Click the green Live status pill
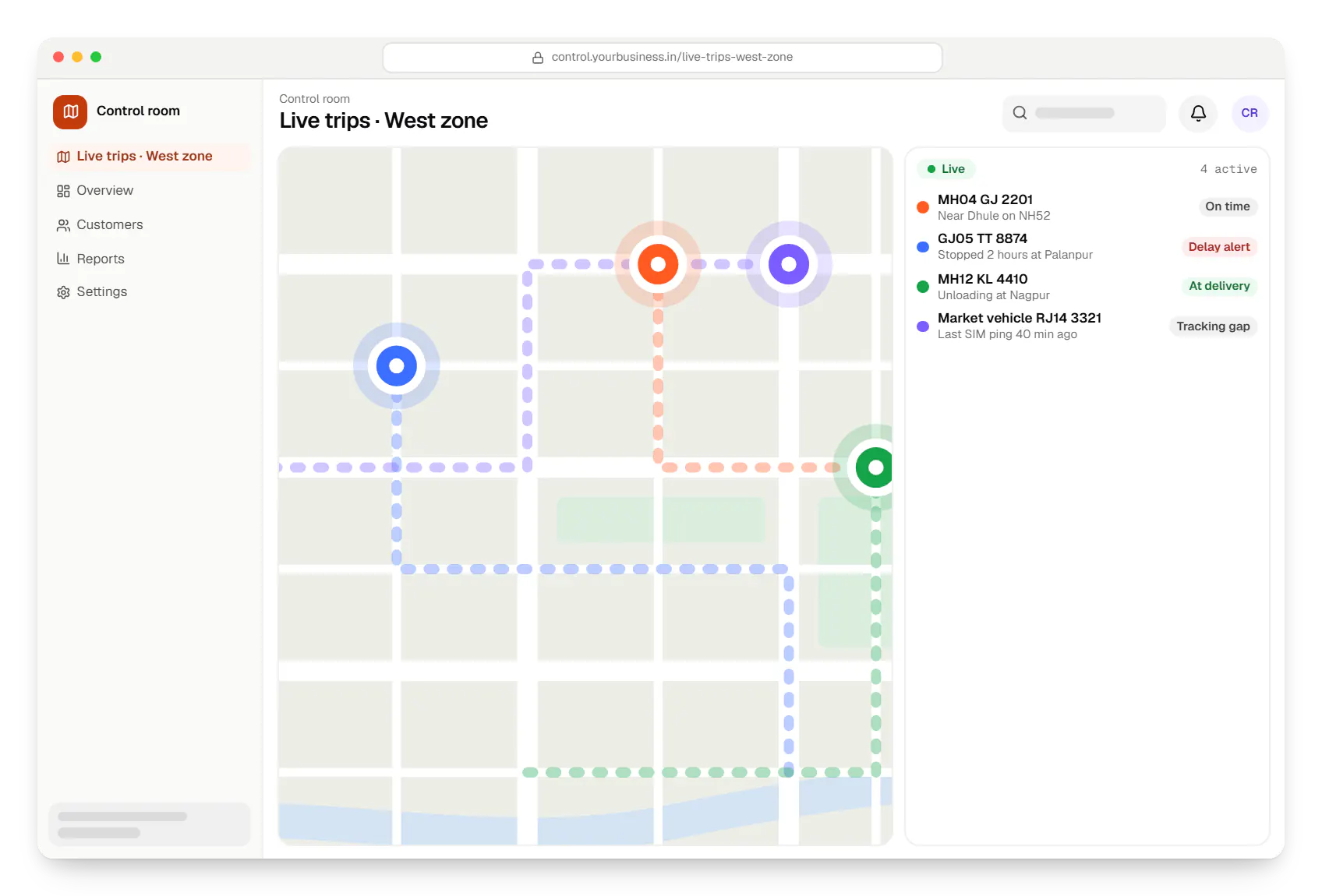This screenshot has height=896, width=1322. point(946,169)
